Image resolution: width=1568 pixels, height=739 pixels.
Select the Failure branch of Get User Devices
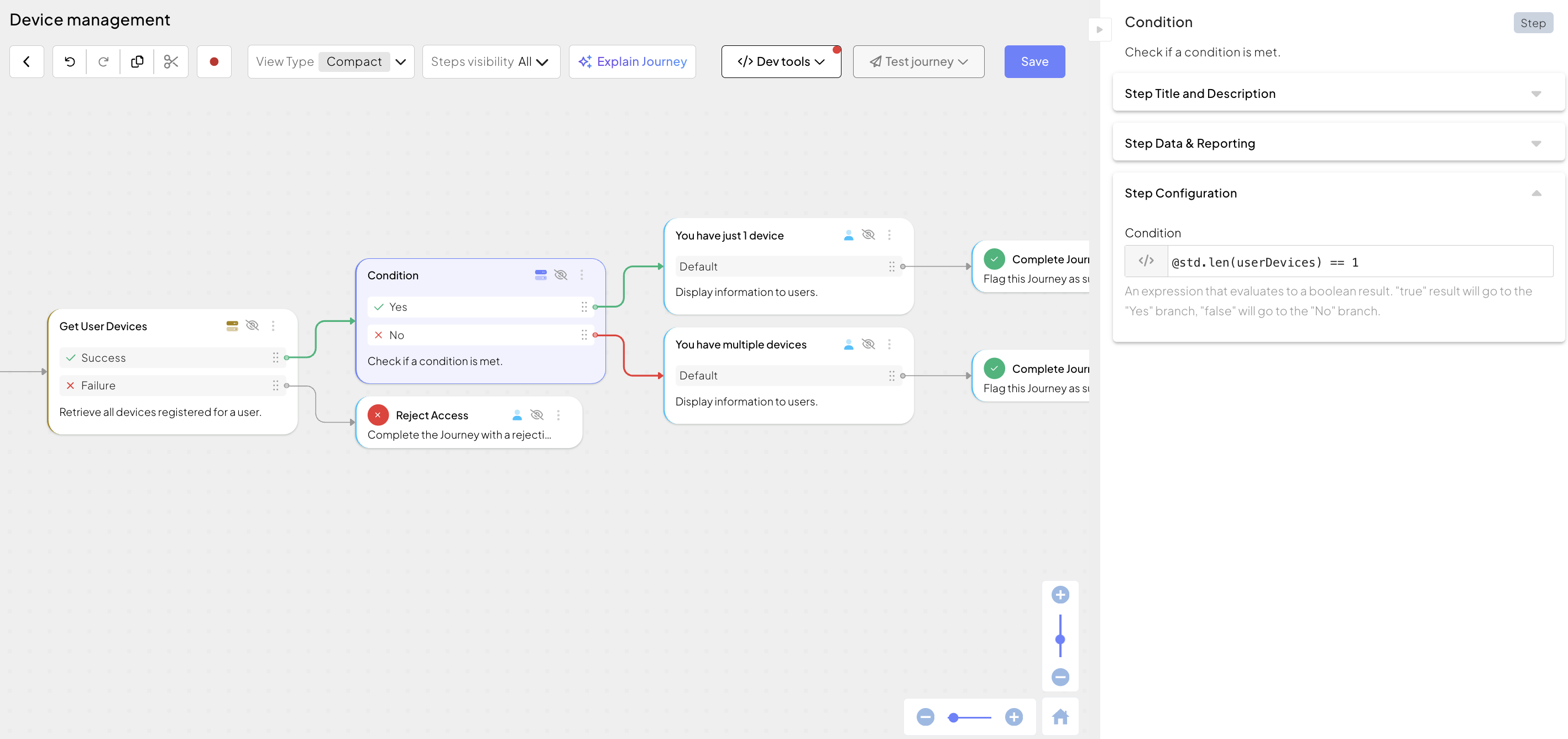[173, 386]
